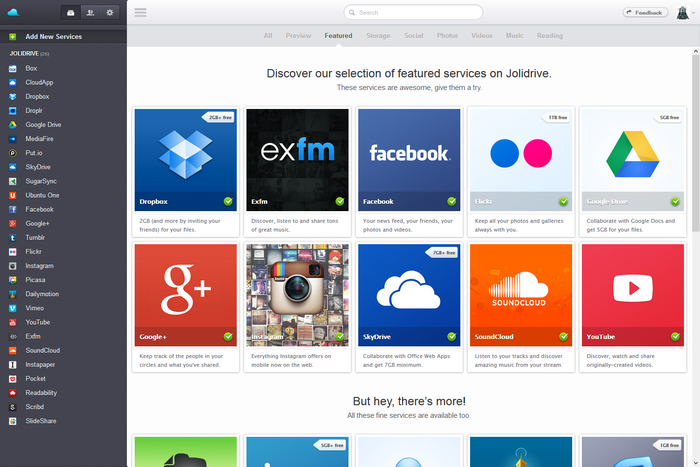Open SlideShare in the sidebar list

(x=41, y=421)
